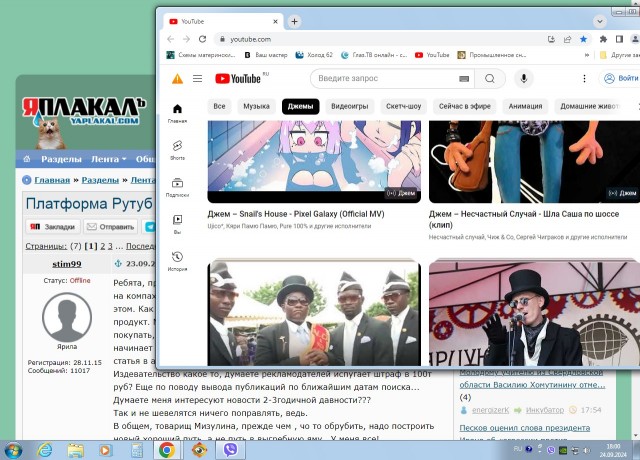This screenshot has width=640, height=460.
Task: Open 'Другие закладки' bookmarks folder
Action: point(620,55)
